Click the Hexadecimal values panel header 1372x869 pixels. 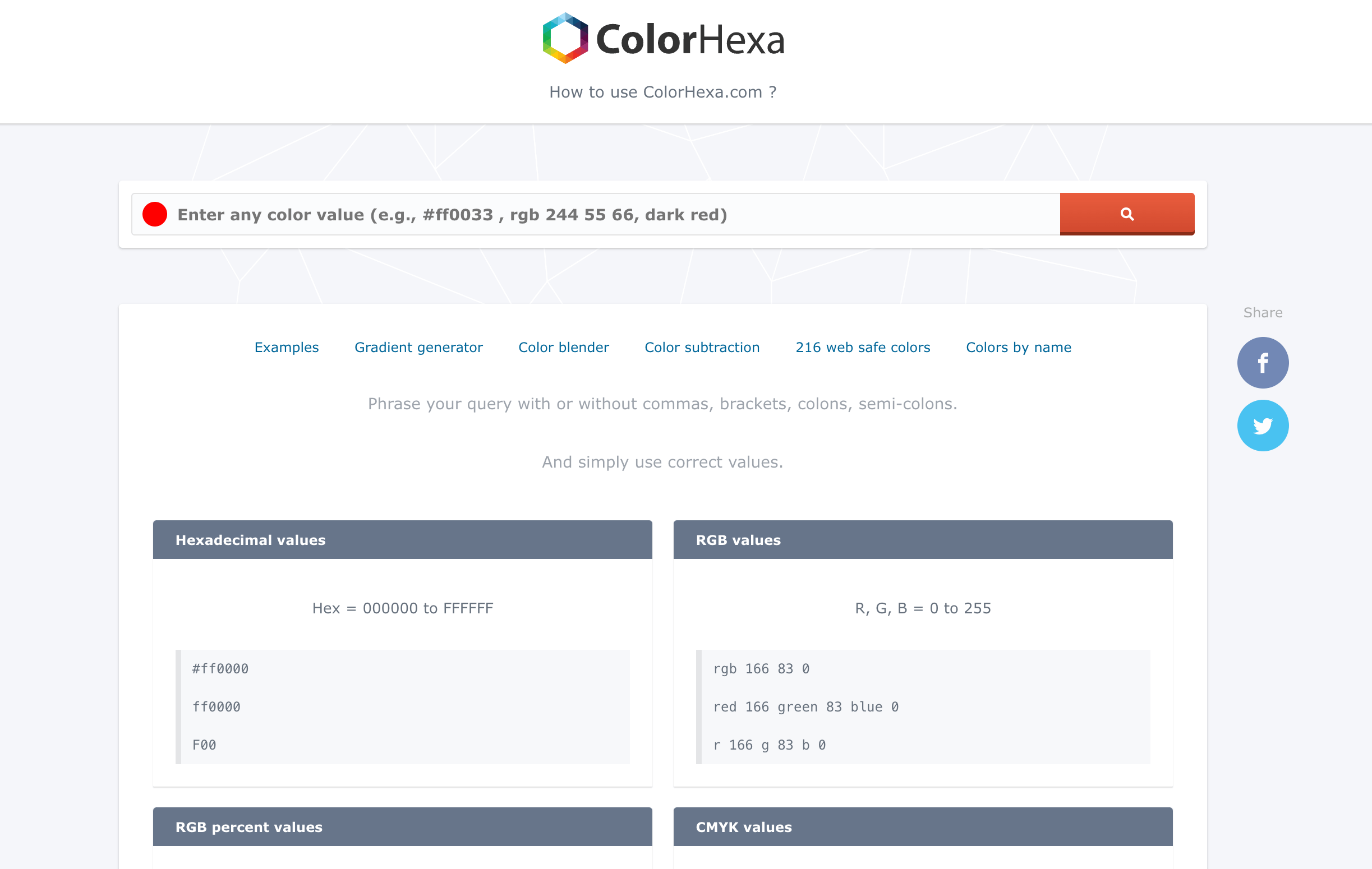coord(402,540)
